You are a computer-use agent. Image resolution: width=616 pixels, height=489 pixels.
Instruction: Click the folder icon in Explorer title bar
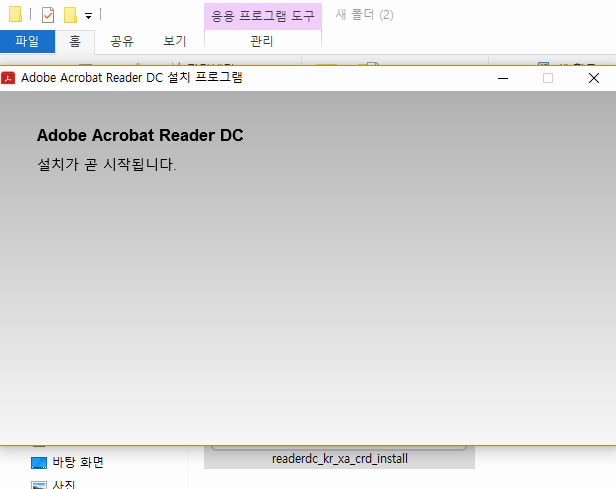(15, 14)
